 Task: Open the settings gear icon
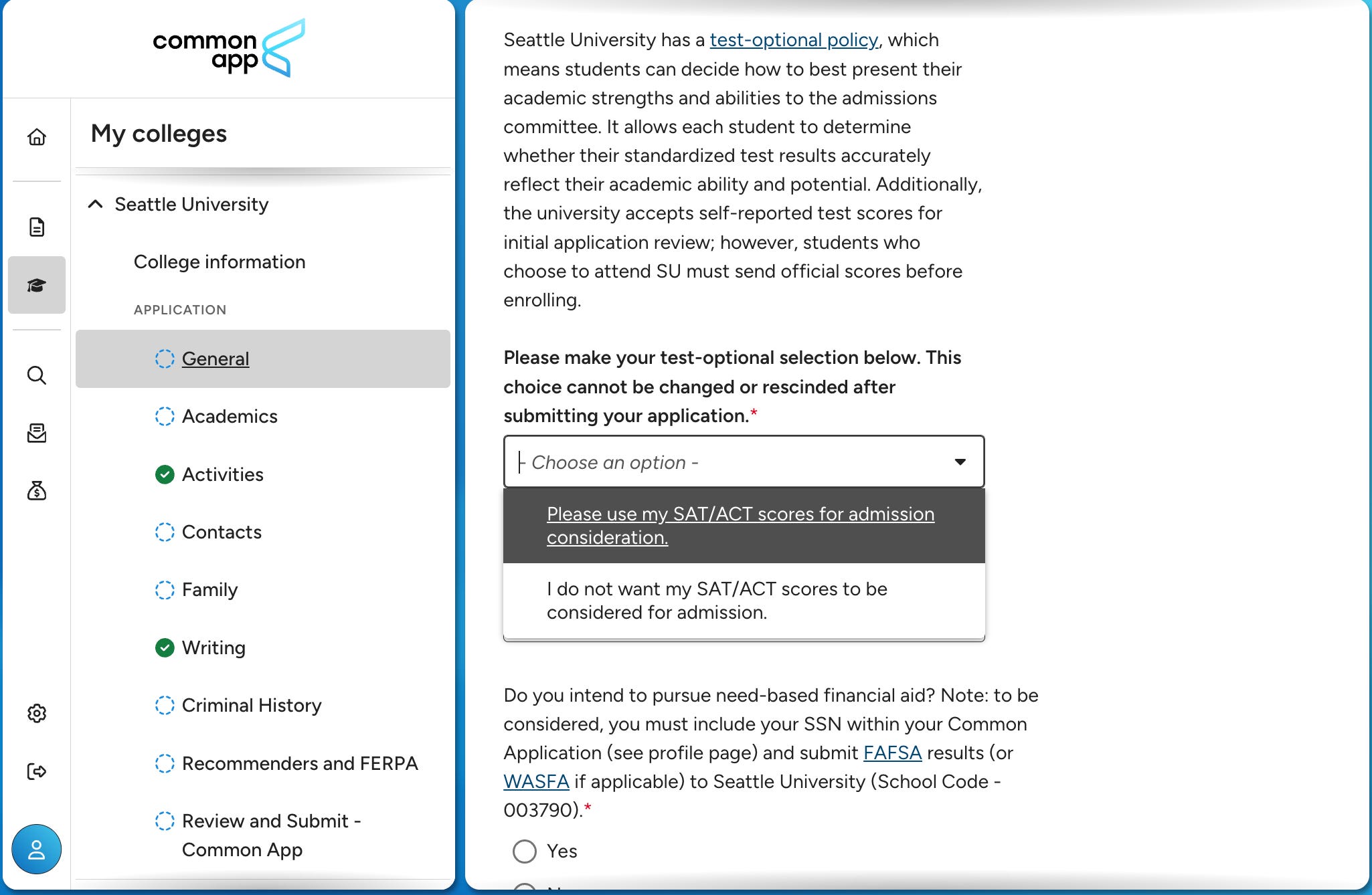tap(37, 713)
